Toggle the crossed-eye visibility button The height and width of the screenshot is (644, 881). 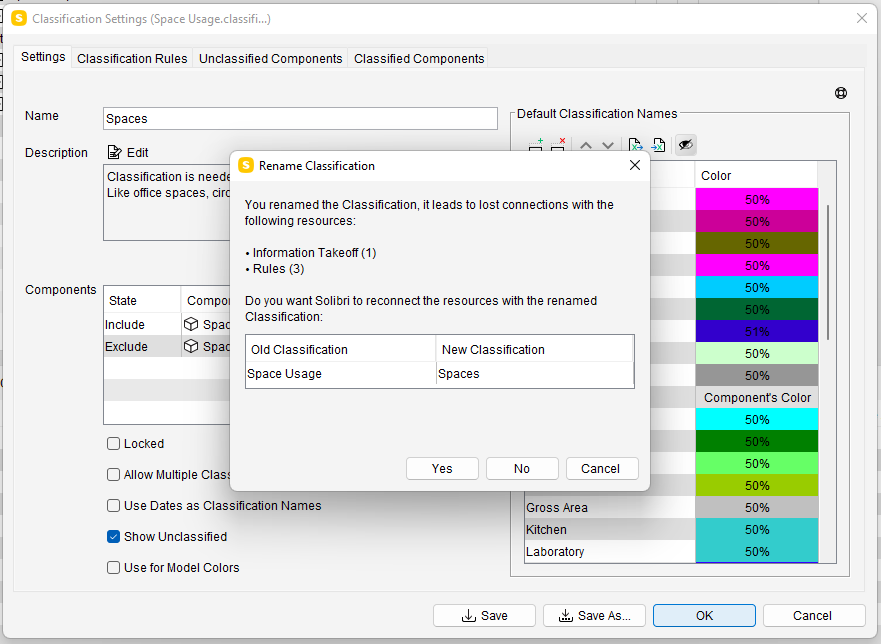pos(685,145)
